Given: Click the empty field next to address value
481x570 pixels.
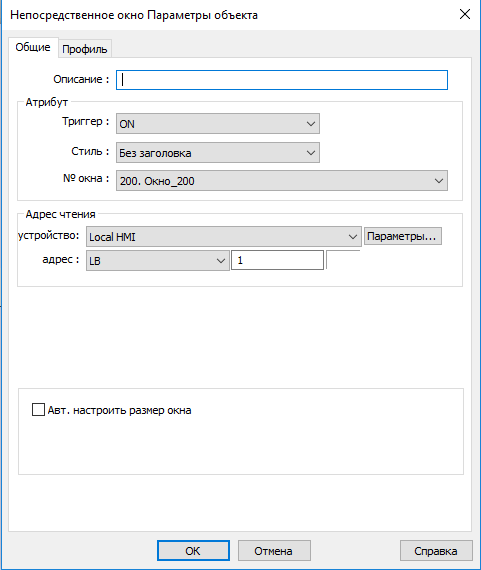Looking at the screenshot, I should click(x=343, y=260).
